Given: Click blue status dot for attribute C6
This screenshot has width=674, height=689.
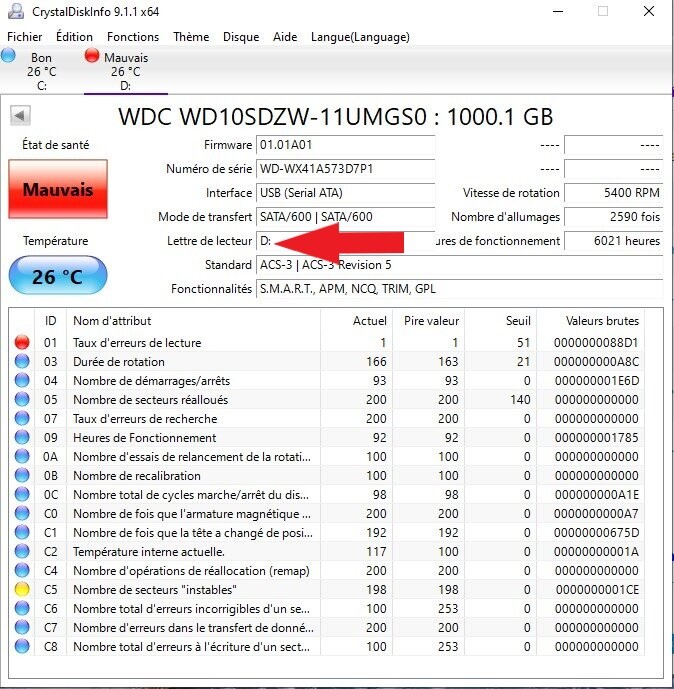Looking at the screenshot, I should 22,608.
